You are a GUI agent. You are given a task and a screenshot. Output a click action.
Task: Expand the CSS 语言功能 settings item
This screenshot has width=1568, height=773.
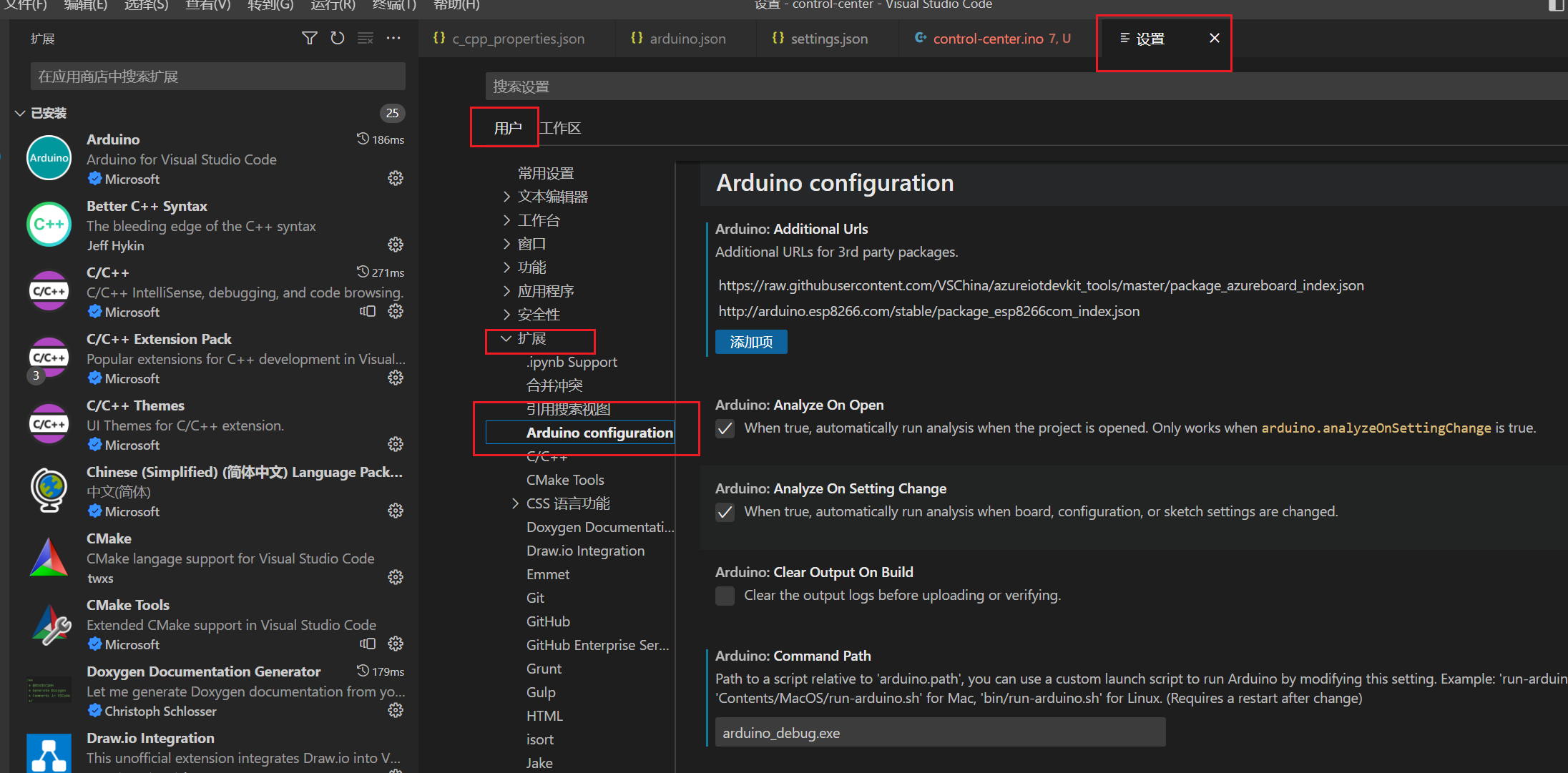point(515,503)
